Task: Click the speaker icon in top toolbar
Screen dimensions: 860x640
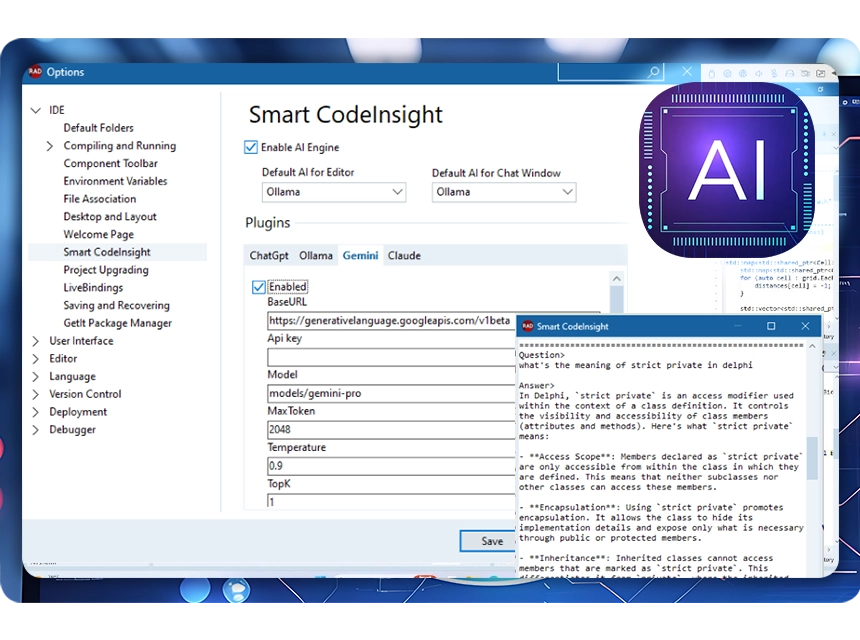Action: 759,73
